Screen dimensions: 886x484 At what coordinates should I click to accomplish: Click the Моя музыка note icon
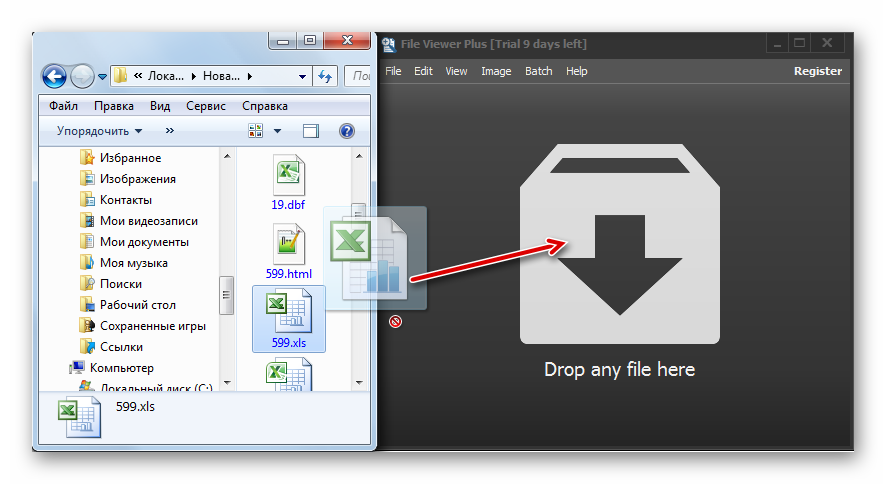pyautogui.click(x=87, y=262)
